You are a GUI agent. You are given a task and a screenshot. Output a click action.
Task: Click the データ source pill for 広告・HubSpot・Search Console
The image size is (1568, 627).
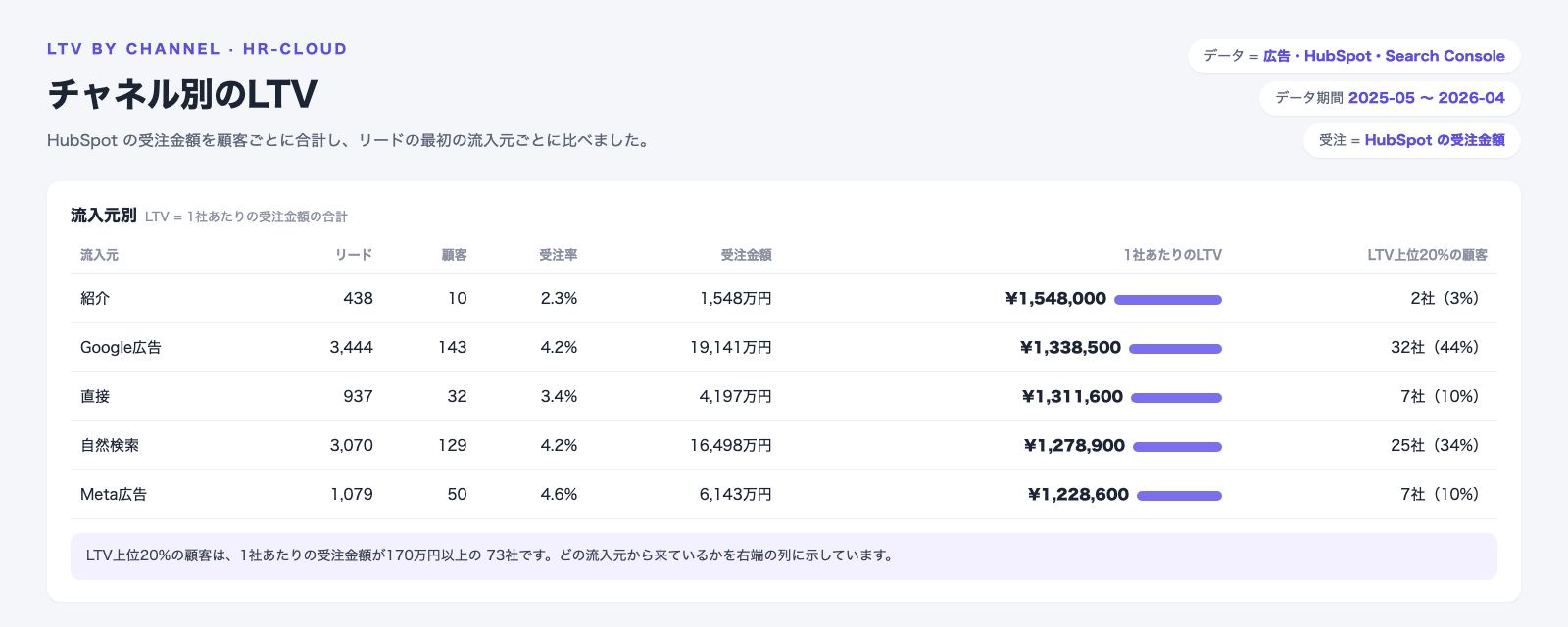tap(1354, 56)
